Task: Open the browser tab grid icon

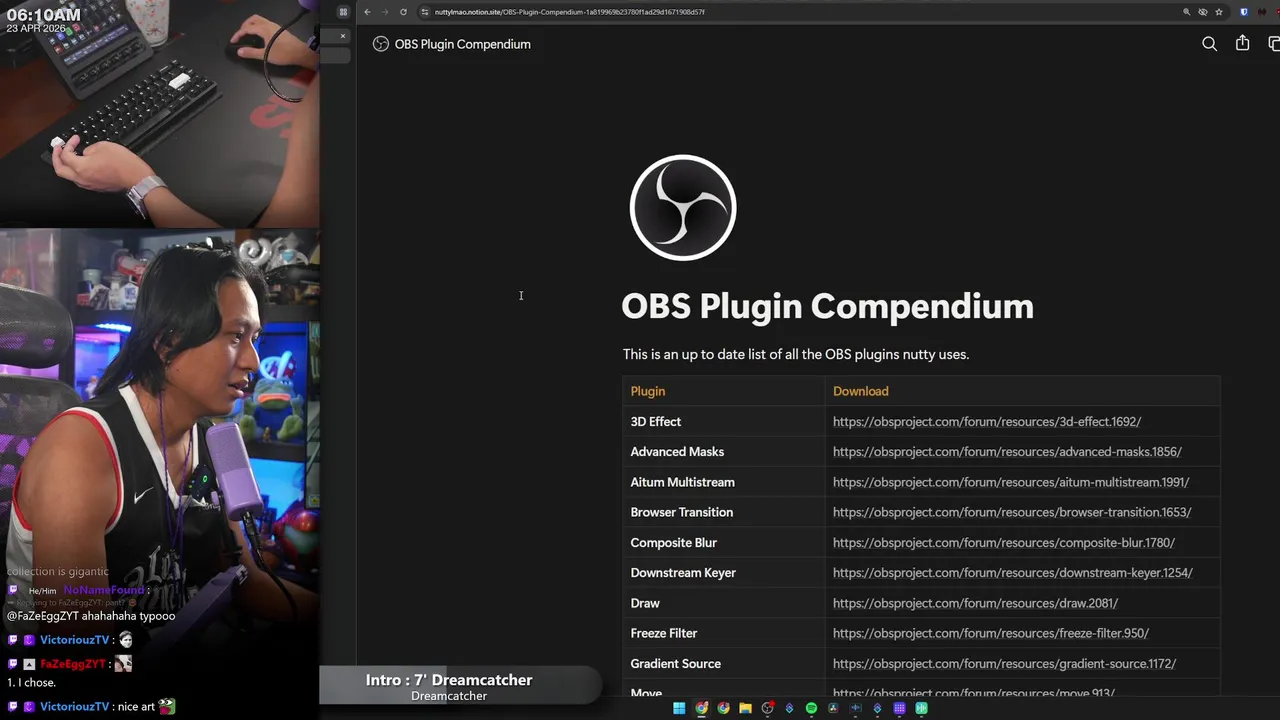Action: pyautogui.click(x=343, y=12)
